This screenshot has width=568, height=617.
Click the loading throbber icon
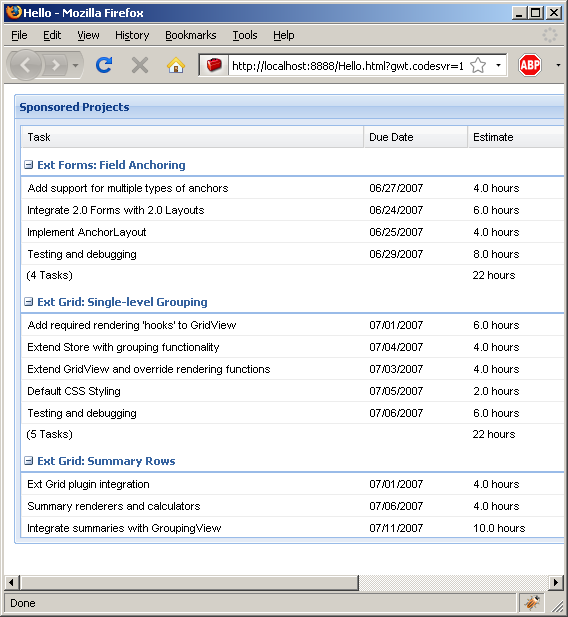pyautogui.click(x=550, y=35)
